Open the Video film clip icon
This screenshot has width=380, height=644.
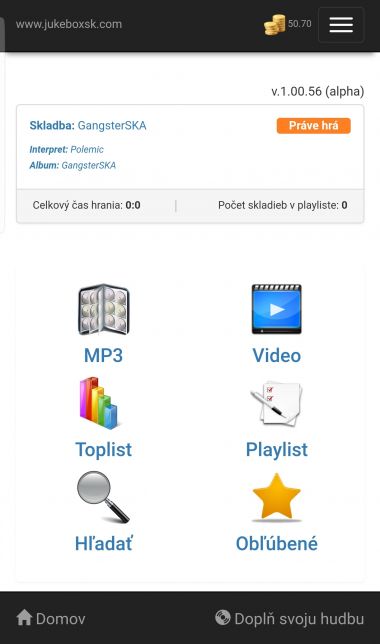coord(276,309)
